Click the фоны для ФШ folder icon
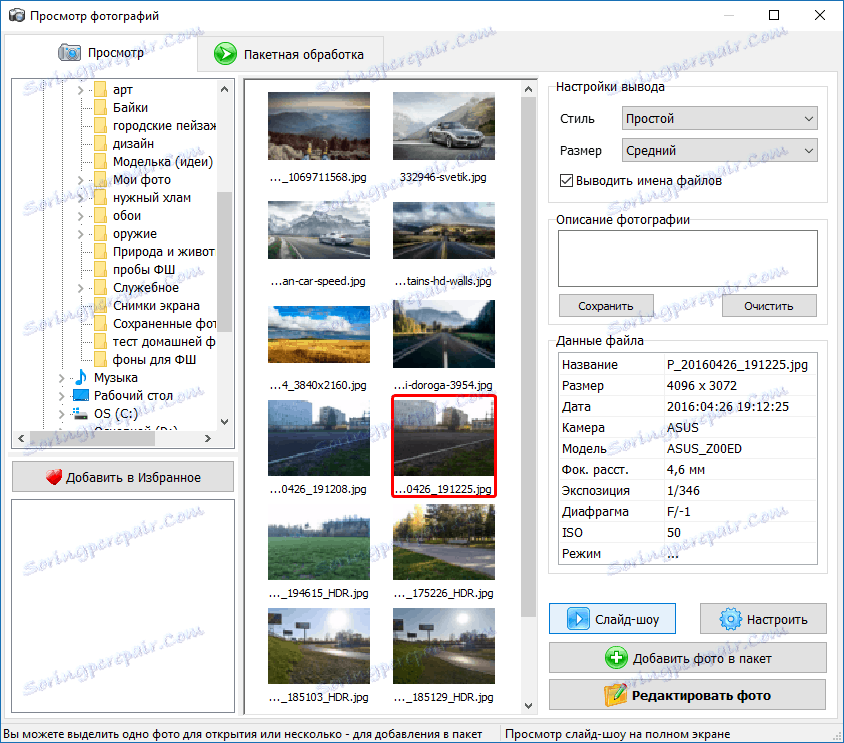The height and width of the screenshot is (743, 844). 100,360
